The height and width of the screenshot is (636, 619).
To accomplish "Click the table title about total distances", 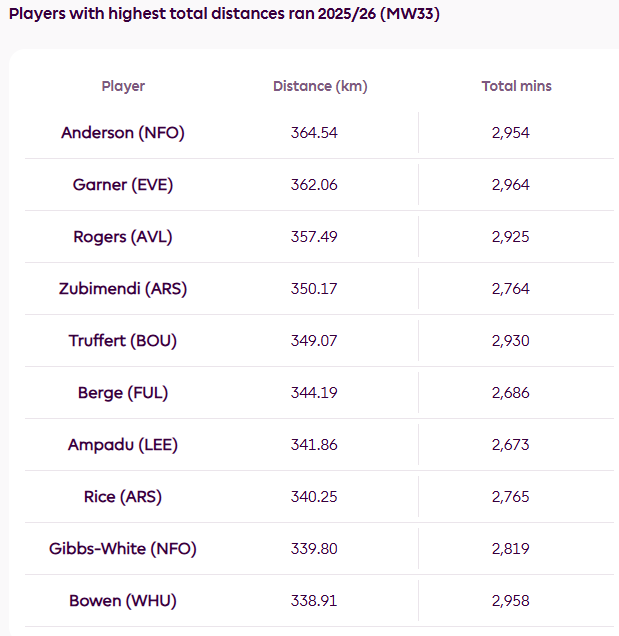I will pyautogui.click(x=224, y=14).
